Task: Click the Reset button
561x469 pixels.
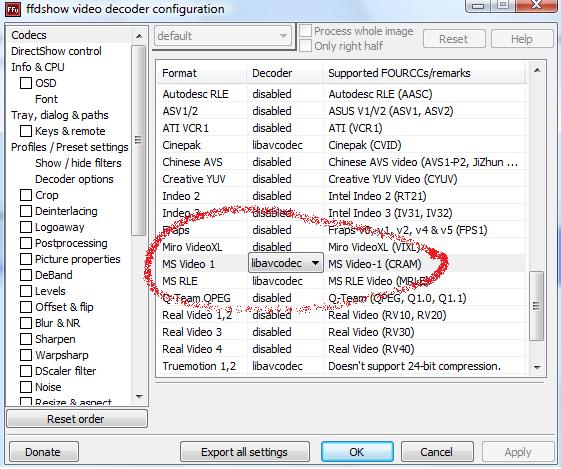Action: [x=454, y=39]
